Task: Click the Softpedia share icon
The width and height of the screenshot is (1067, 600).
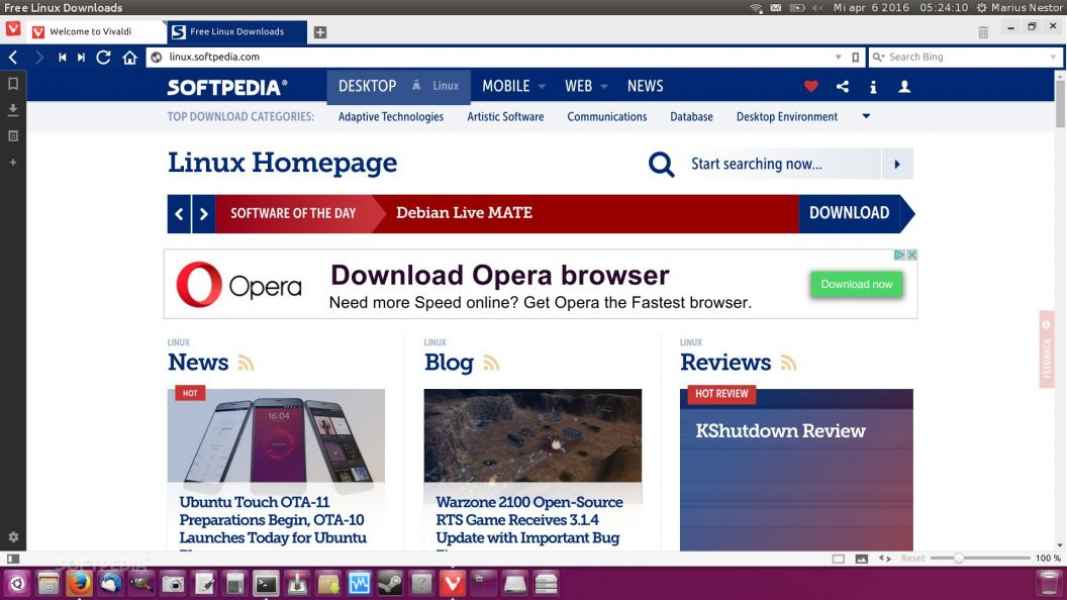Action: point(842,87)
